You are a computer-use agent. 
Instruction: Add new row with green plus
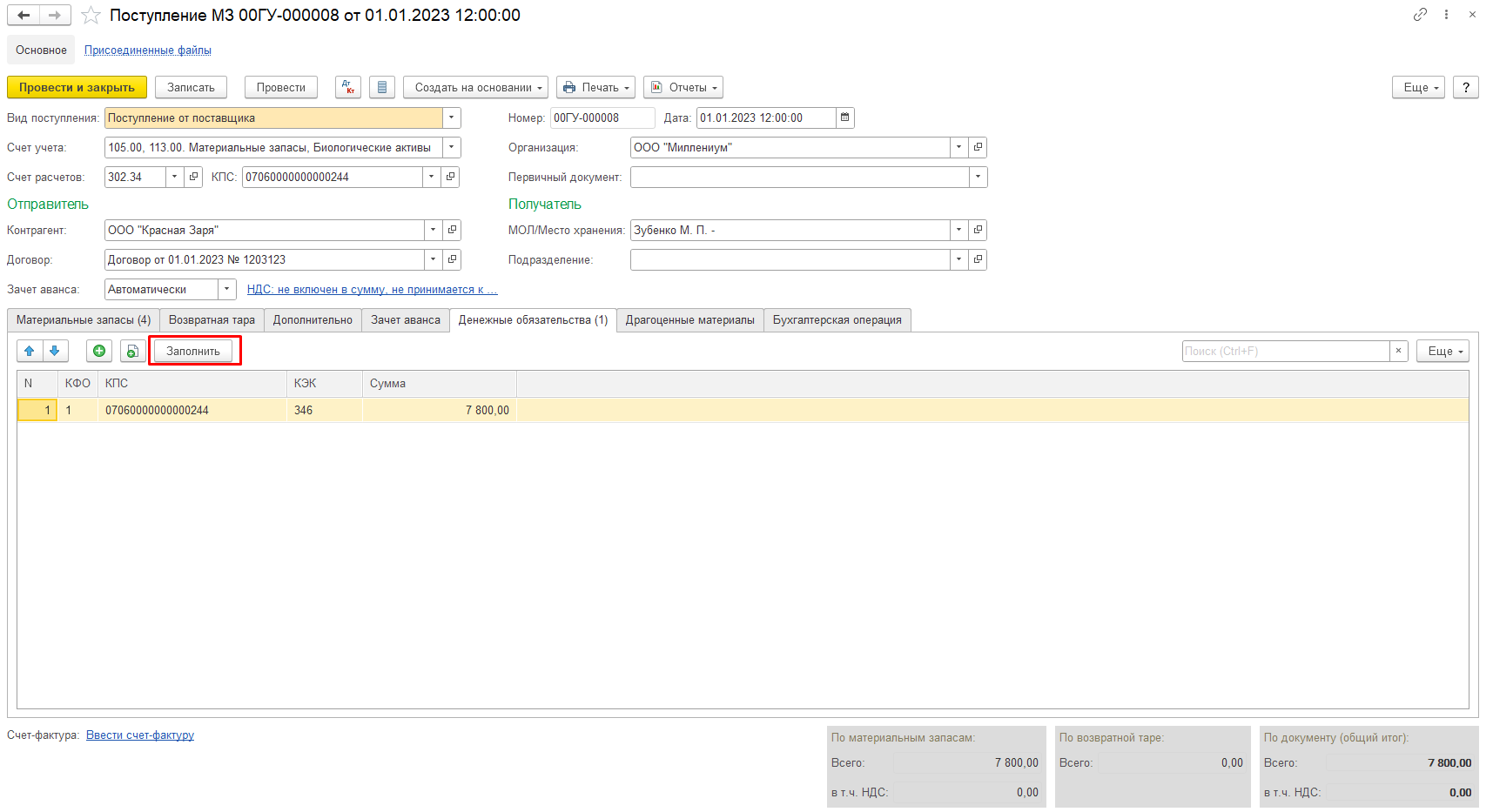click(x=99, y=351)
